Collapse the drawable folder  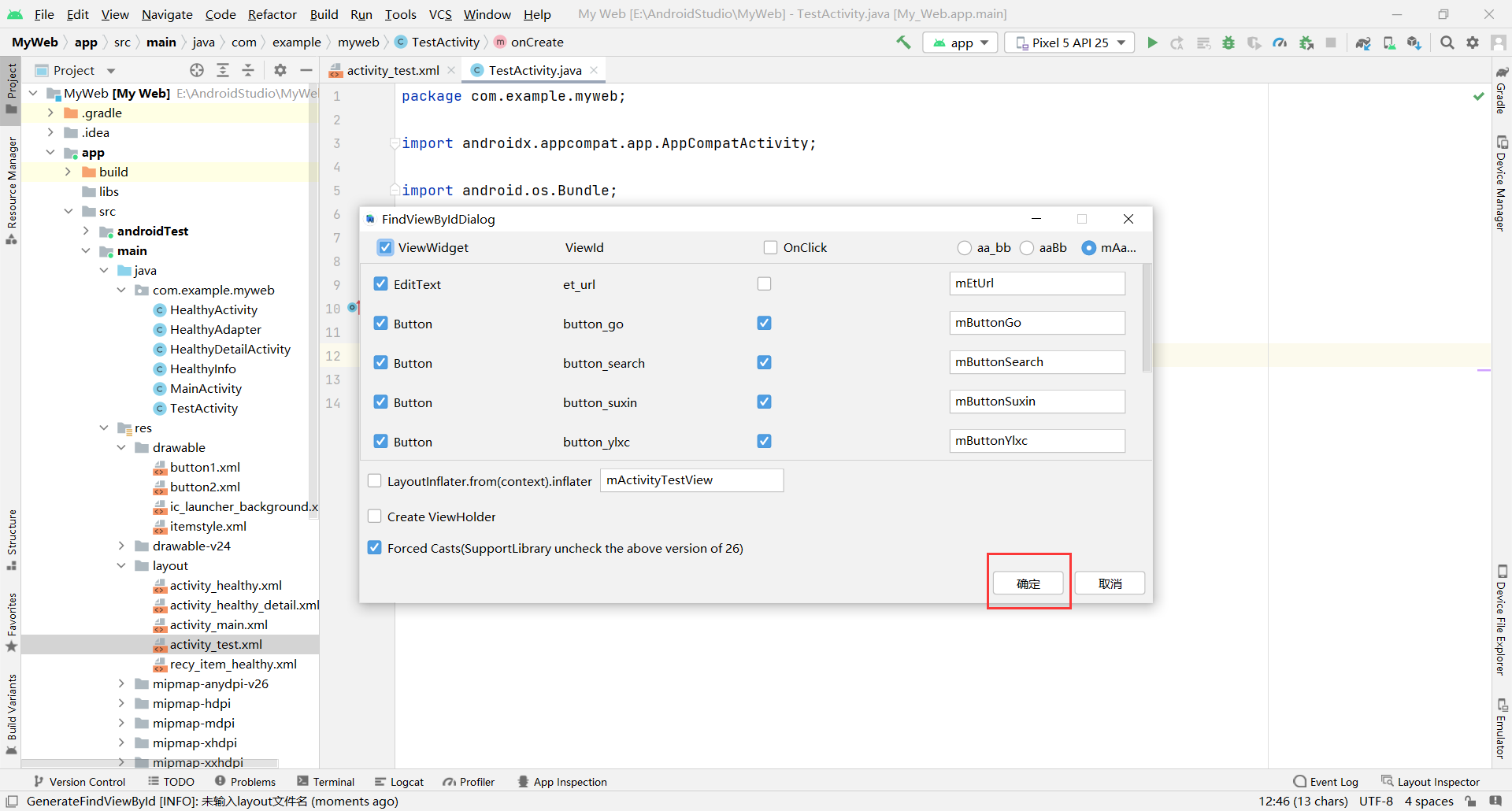121,447
